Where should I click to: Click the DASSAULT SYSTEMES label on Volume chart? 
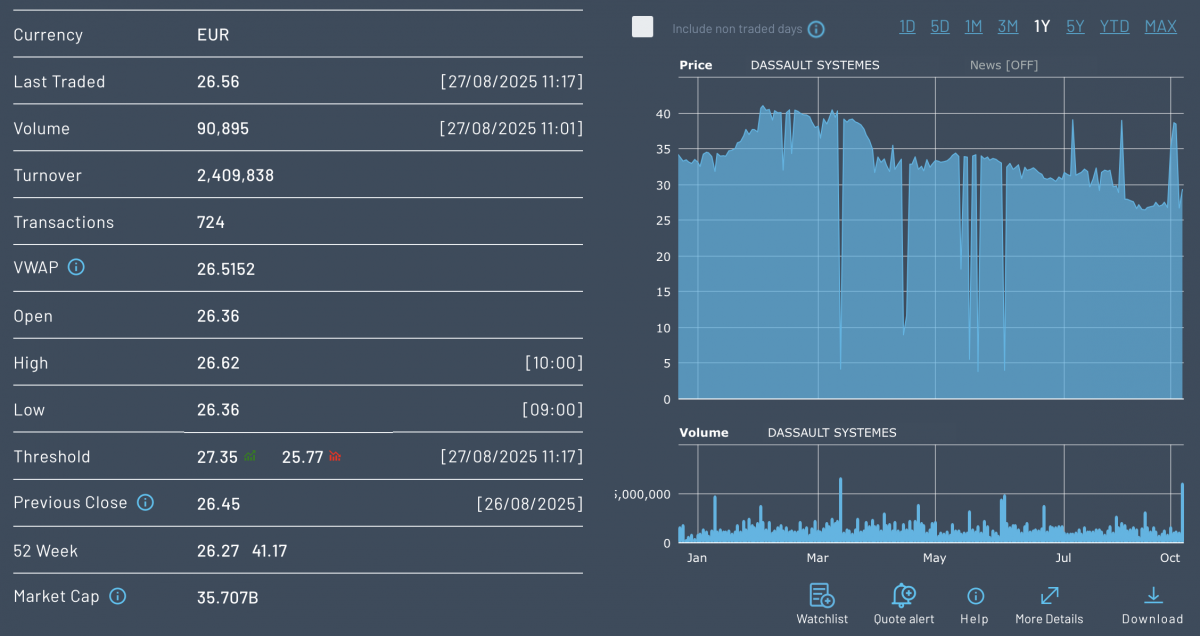832,433
